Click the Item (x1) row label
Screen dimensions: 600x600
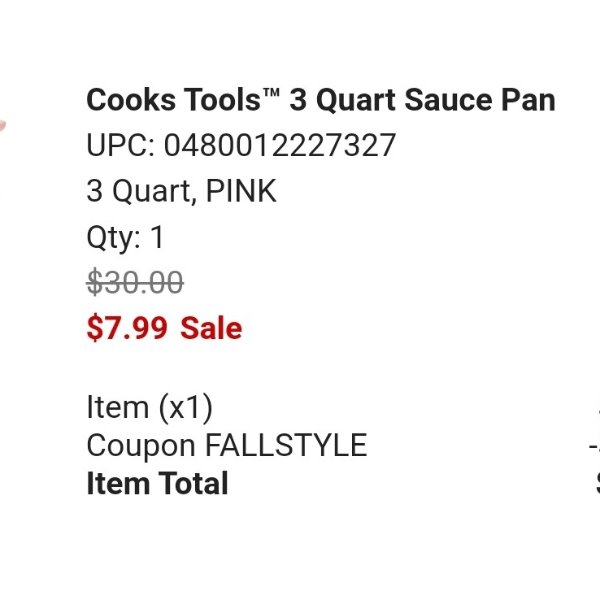tap(149, 408)
